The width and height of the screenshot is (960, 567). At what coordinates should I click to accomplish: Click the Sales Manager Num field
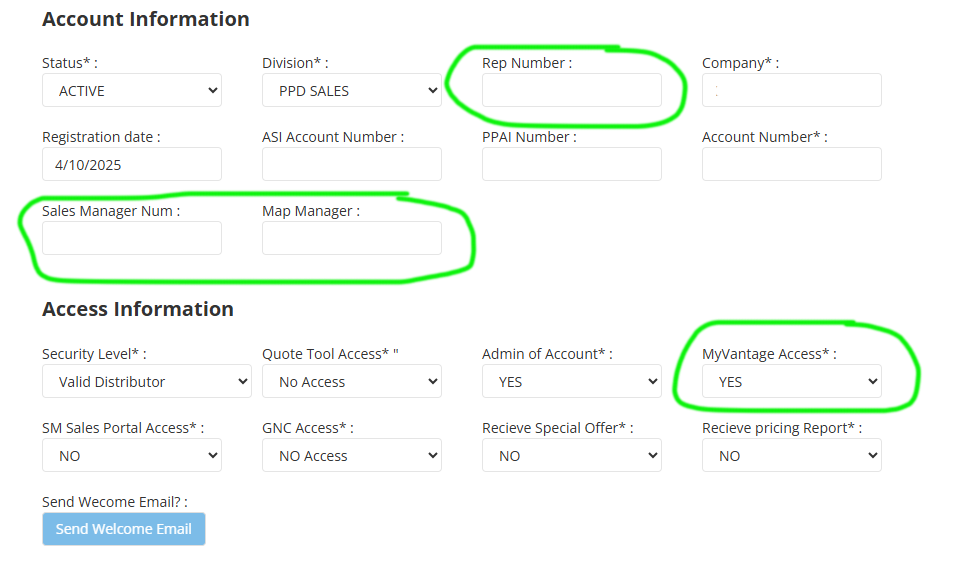pyautogui.click(x=131, y=238)
